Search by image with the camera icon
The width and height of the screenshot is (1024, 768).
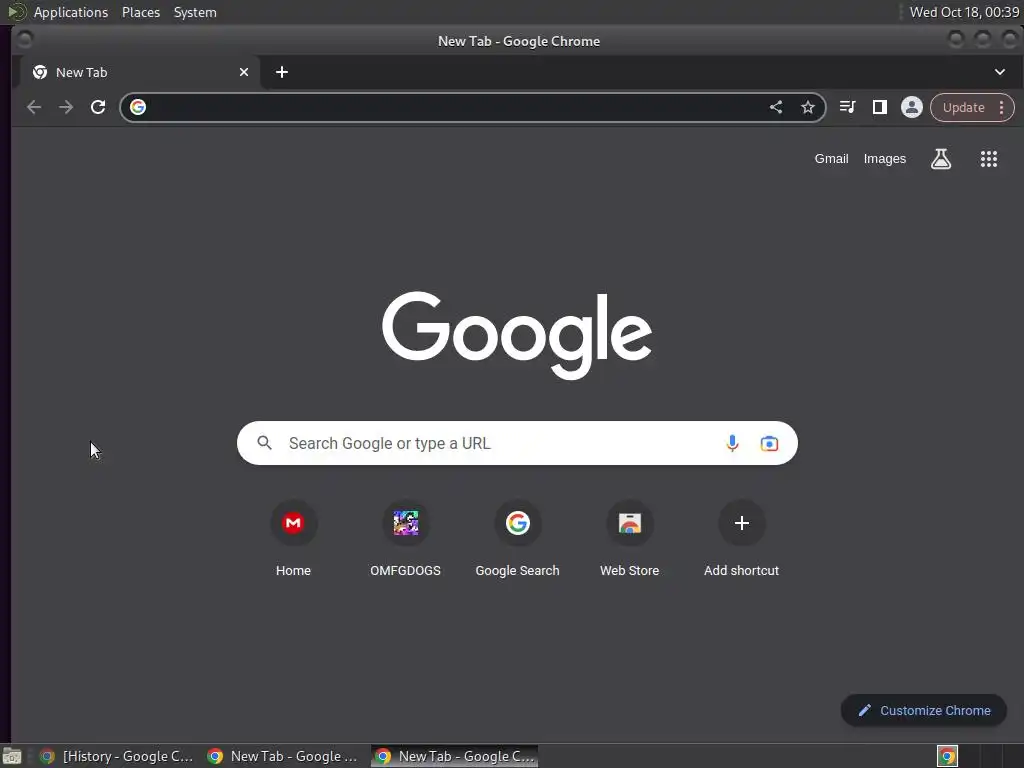click(769, 443)
